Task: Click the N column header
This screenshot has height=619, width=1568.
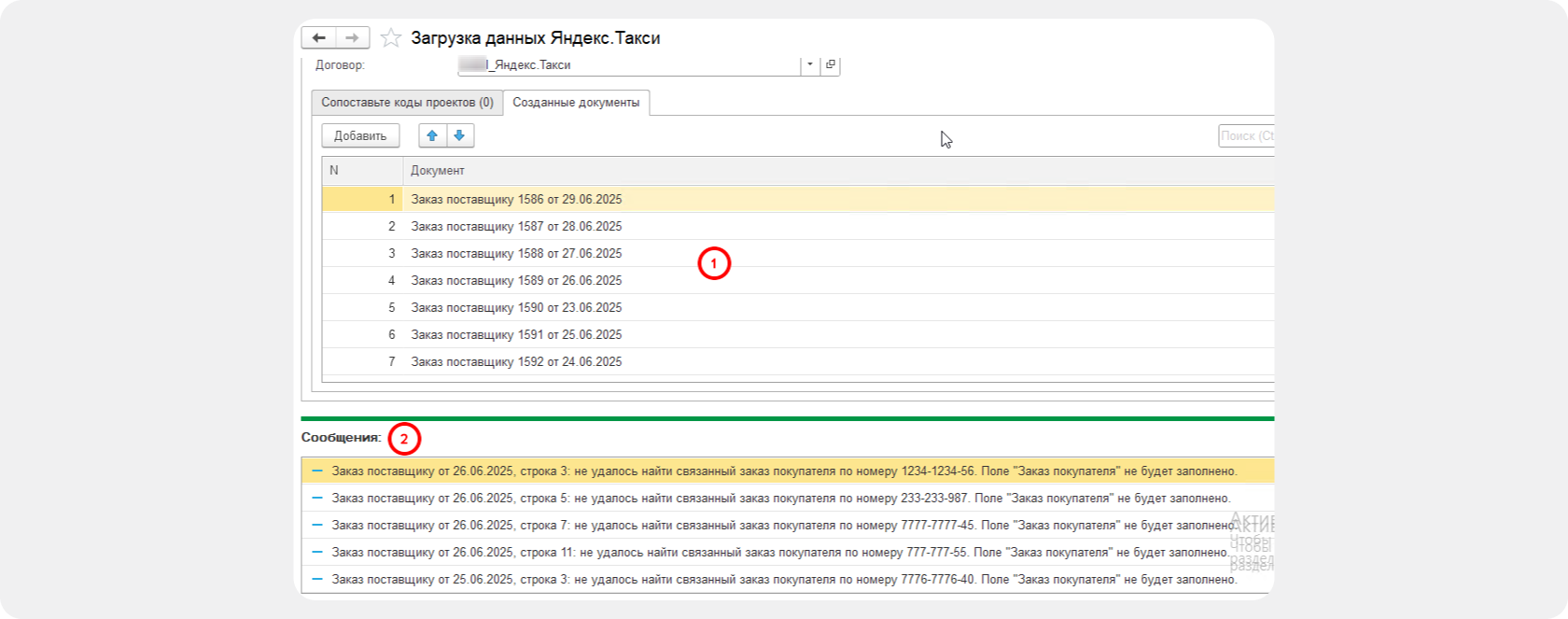Action: 362,170
